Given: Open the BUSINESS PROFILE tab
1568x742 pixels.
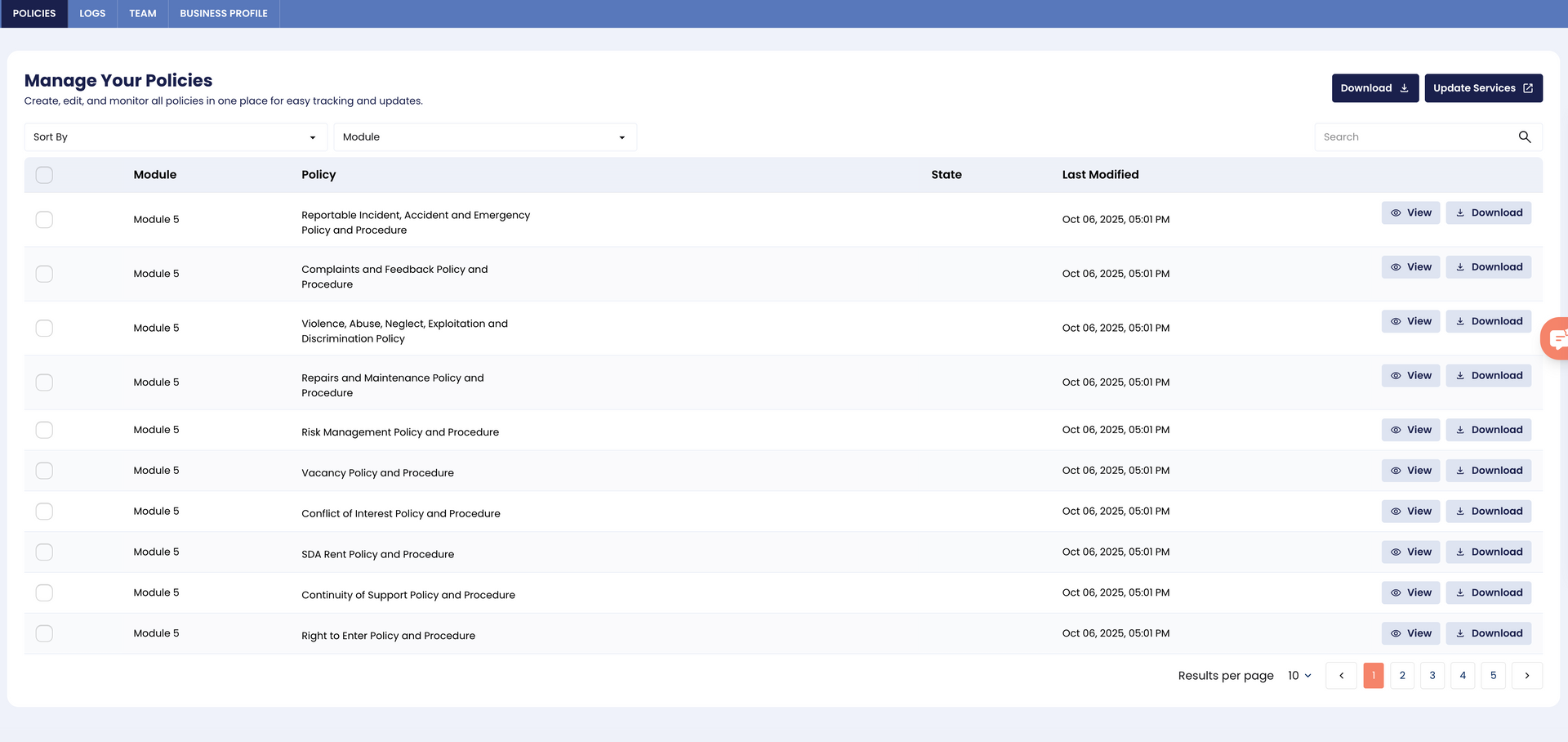Looking at the screenshot, I should click(224, 13).
